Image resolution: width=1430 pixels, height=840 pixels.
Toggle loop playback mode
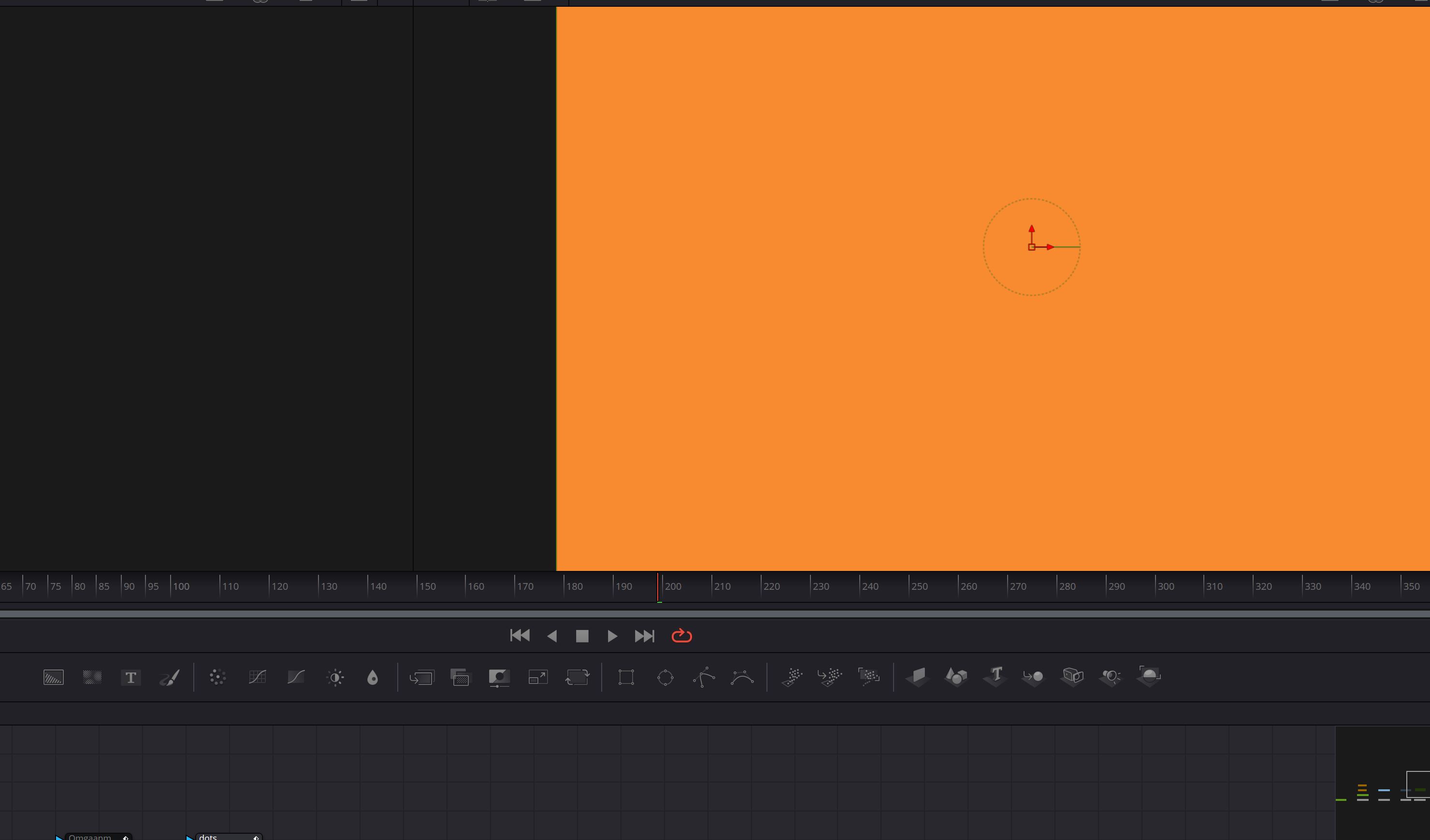[681, 636]
